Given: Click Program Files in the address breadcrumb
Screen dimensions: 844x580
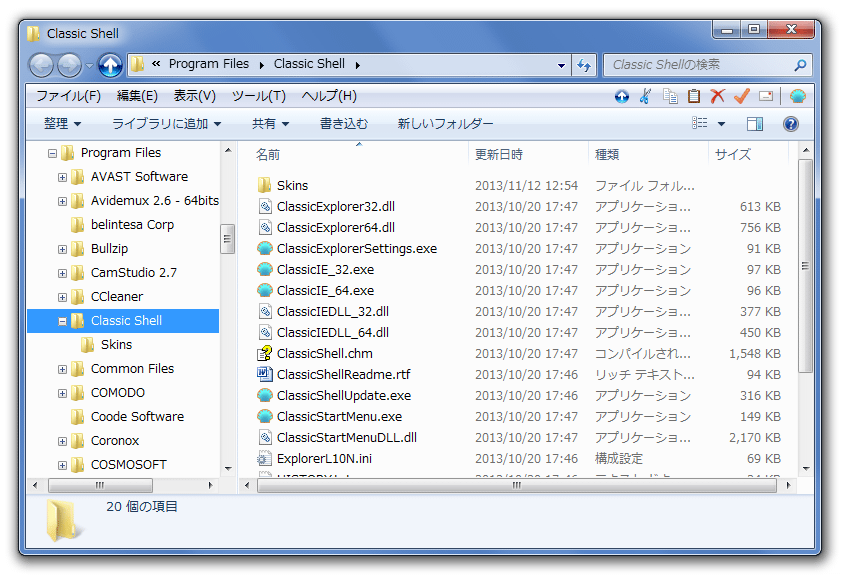Looking at the screenshot, I should [209, 64].
